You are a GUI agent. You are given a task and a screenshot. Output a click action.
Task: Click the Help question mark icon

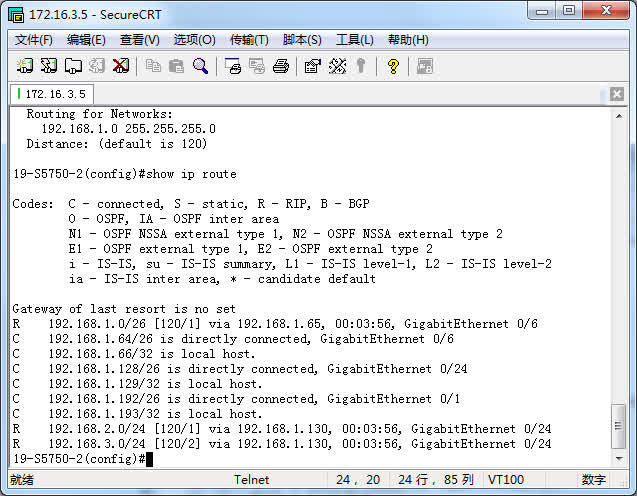click(393, 66)
